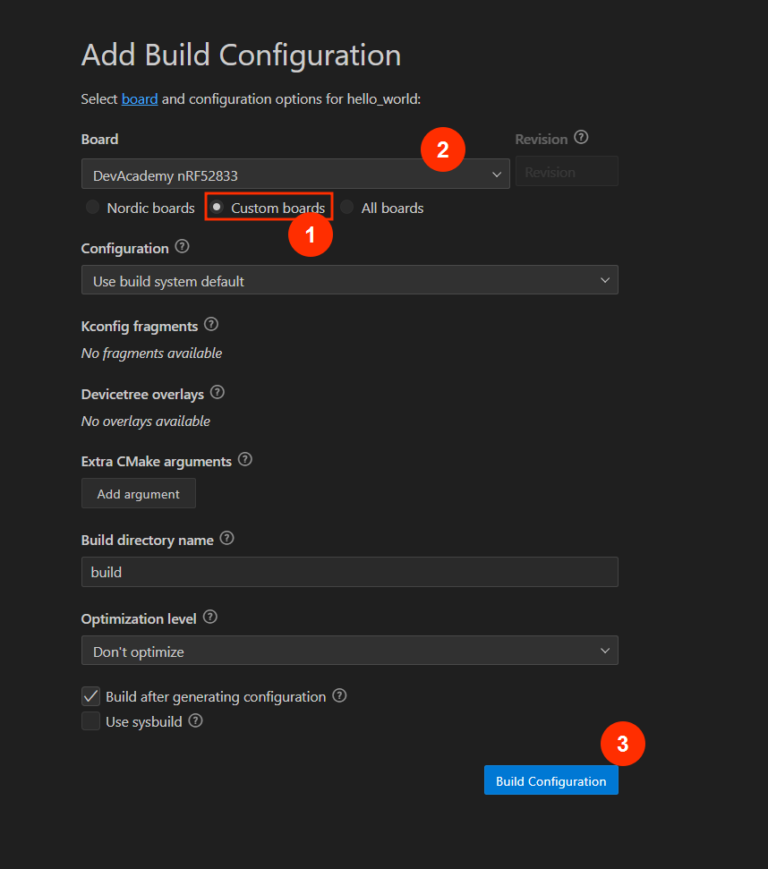Enable the Use sysbuild checkbox
The width and height of the screenshot is (768, 869).
point(91,721)
